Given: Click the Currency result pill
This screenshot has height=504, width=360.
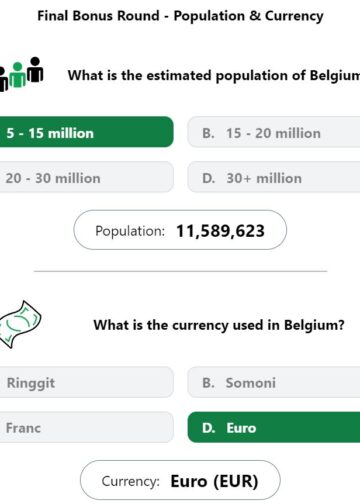Looking at the screenshot, I should (x=180, y=480).
